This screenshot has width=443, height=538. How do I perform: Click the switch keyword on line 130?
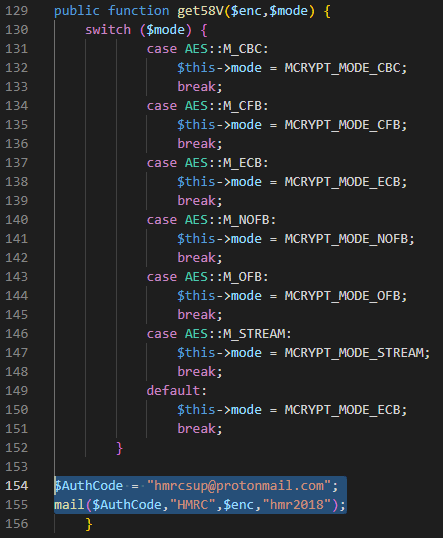pos(108,30)
